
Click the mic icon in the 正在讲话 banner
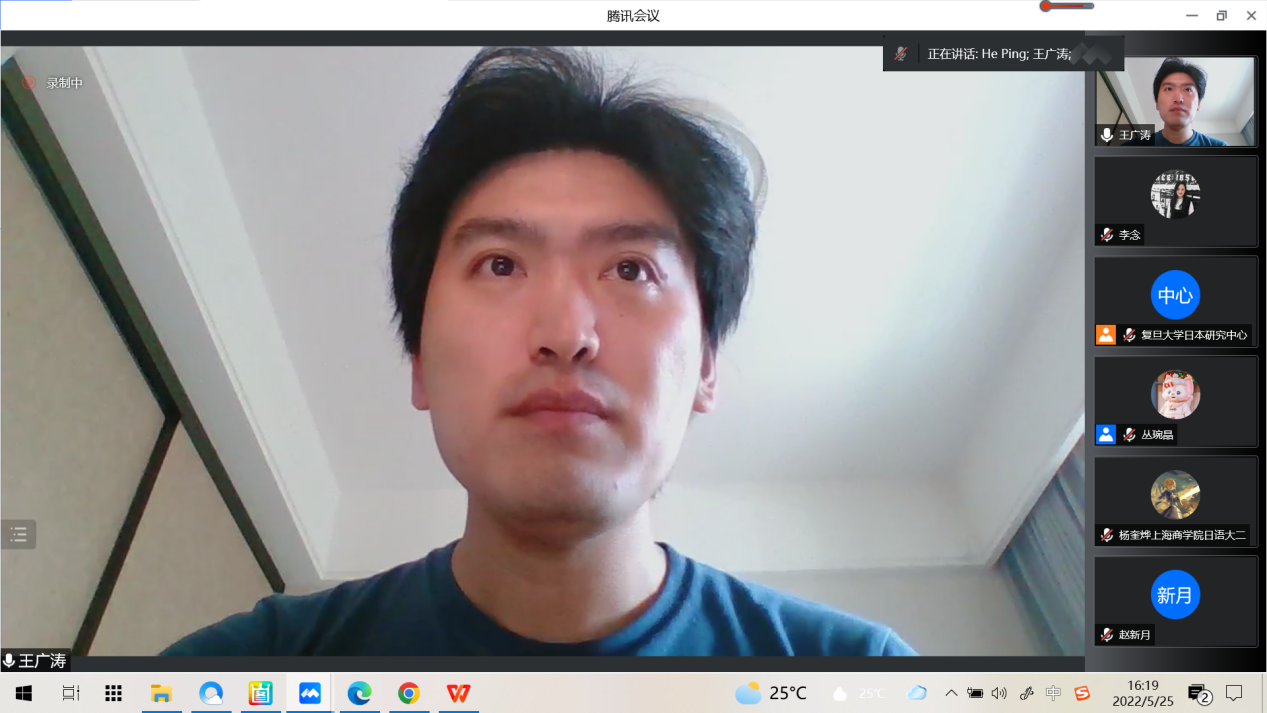[899, 54]
